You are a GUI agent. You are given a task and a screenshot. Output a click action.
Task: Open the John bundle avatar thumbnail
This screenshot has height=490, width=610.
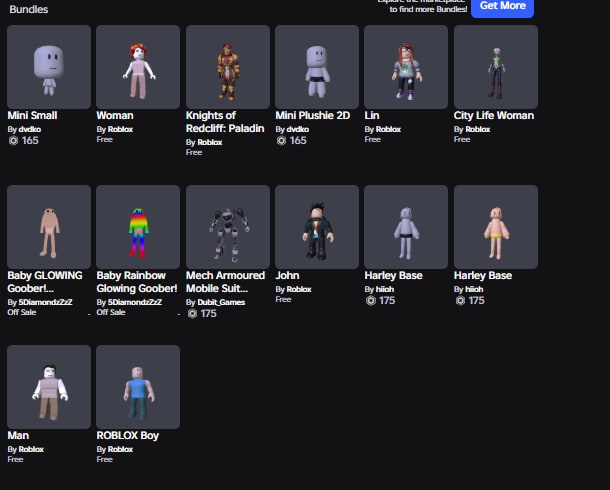coord(317,227)
